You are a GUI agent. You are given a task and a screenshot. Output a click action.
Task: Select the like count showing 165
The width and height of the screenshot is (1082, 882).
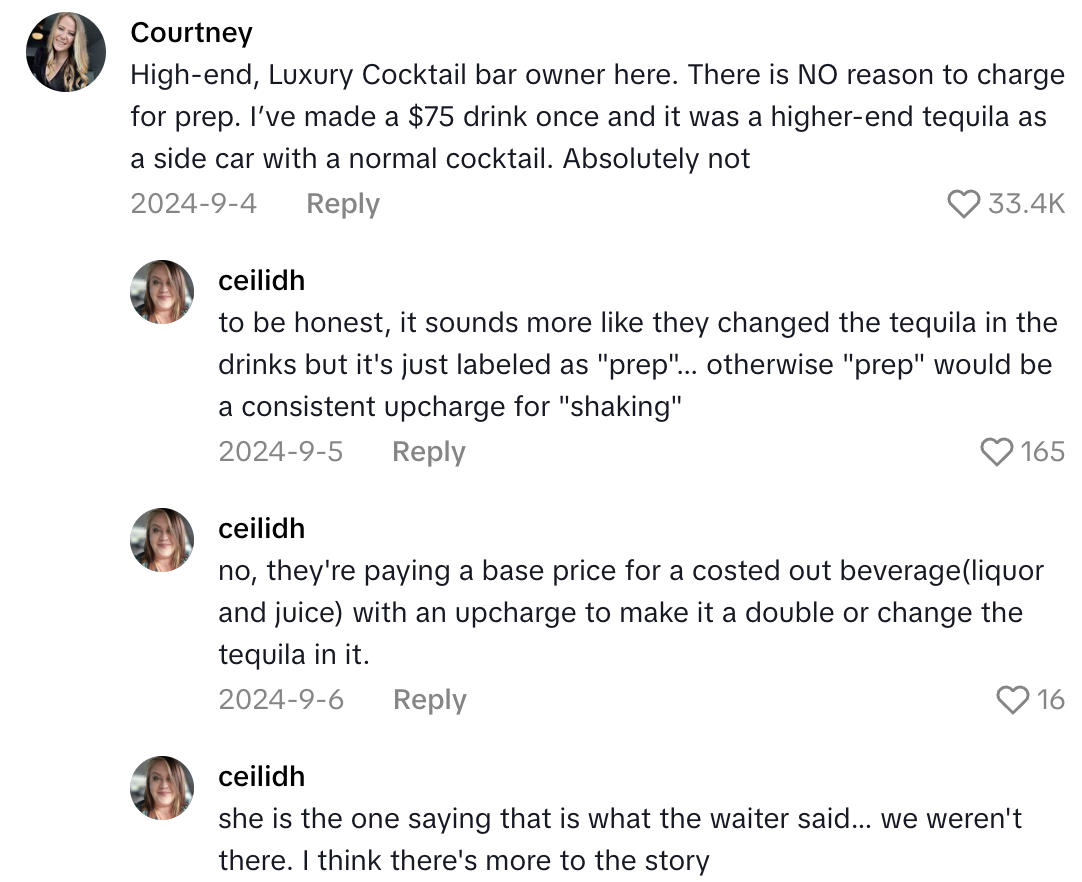click(x=1046, y=452)
